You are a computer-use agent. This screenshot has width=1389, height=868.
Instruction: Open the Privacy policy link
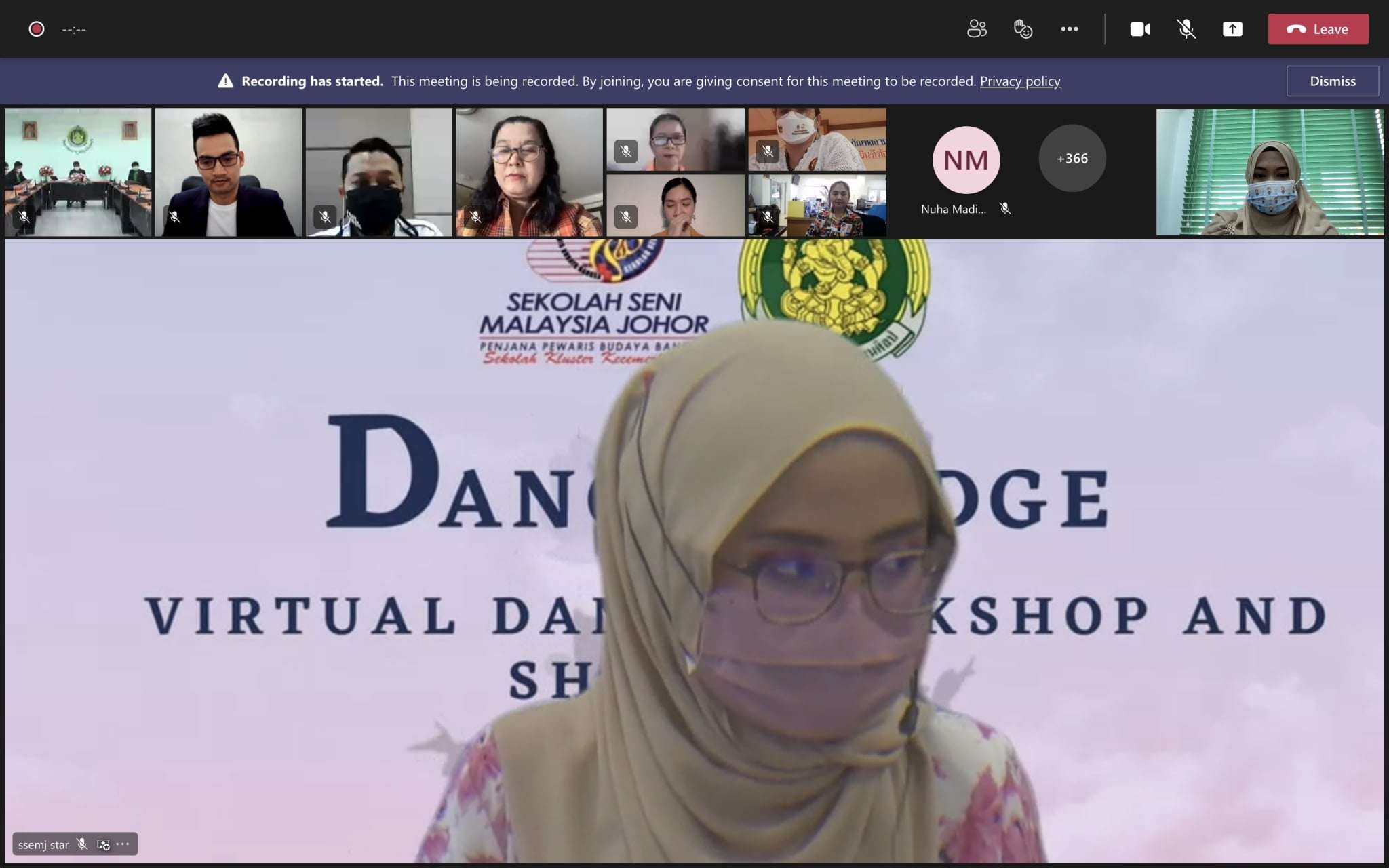click(x=1019, y=81)
